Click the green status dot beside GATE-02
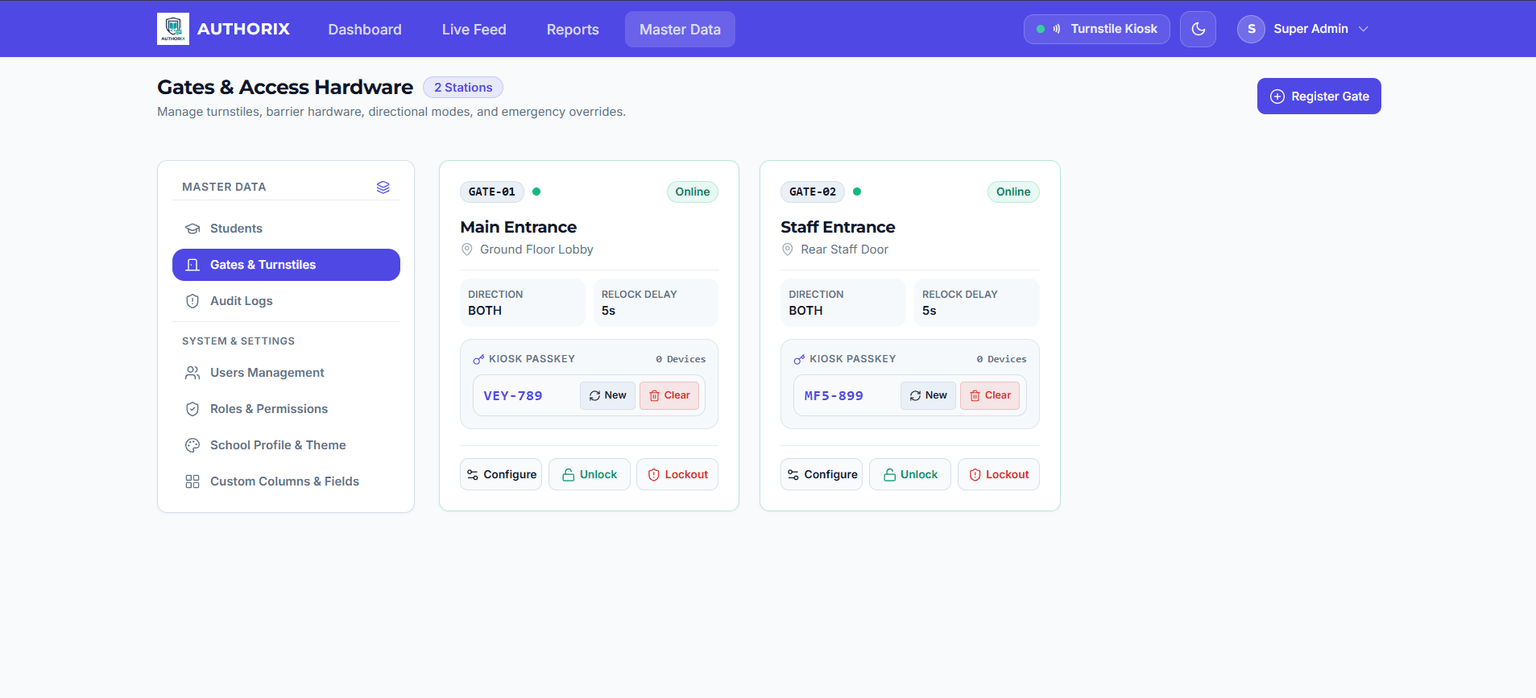The image size is (1536, 698). [x=857, y=191]
